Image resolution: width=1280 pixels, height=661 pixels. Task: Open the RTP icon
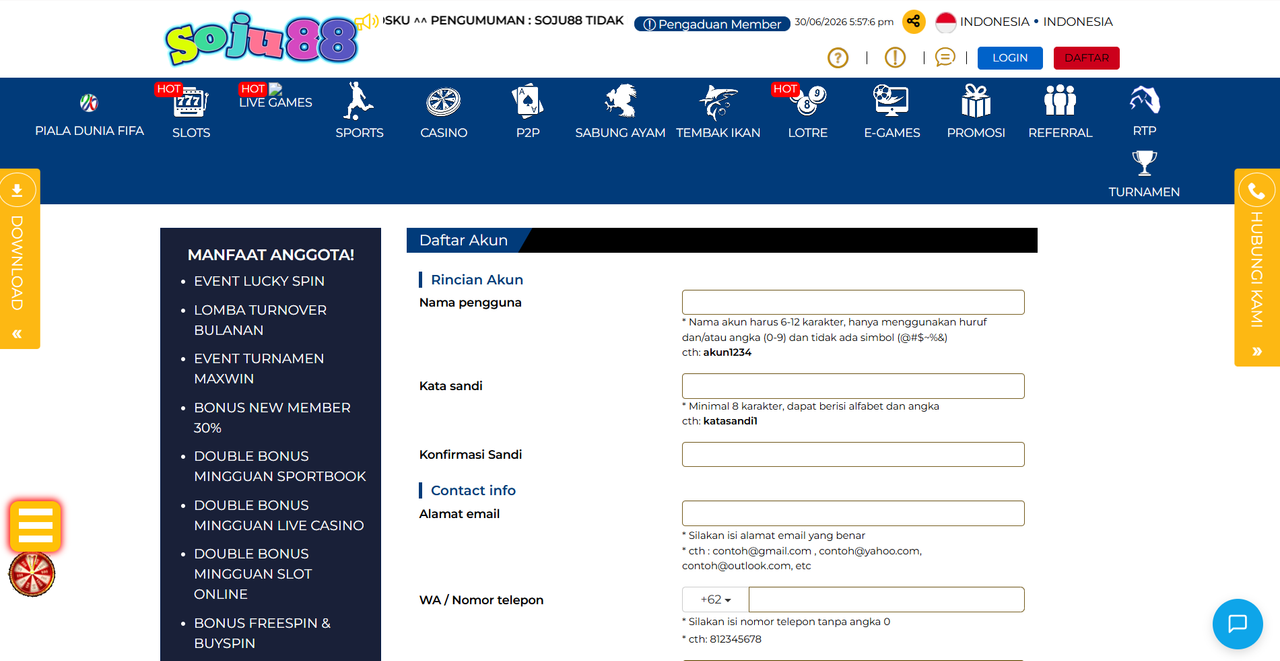[1144, 100]
